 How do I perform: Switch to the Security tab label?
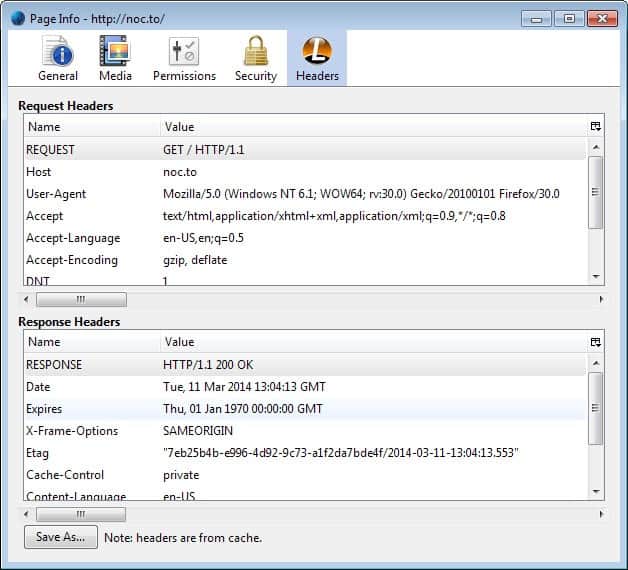click(x=256, y=76)
